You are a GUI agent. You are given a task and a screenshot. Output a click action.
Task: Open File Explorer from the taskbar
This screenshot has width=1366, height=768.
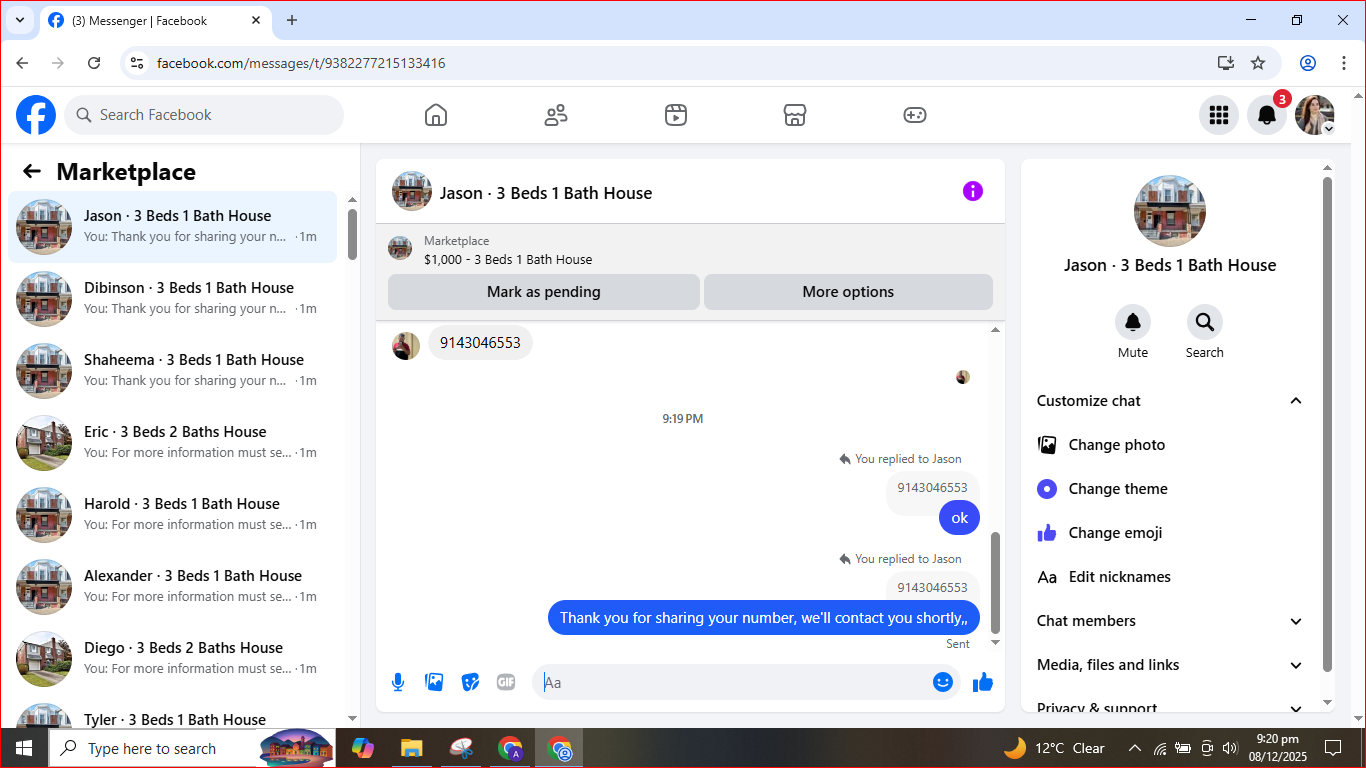(411, 748)
